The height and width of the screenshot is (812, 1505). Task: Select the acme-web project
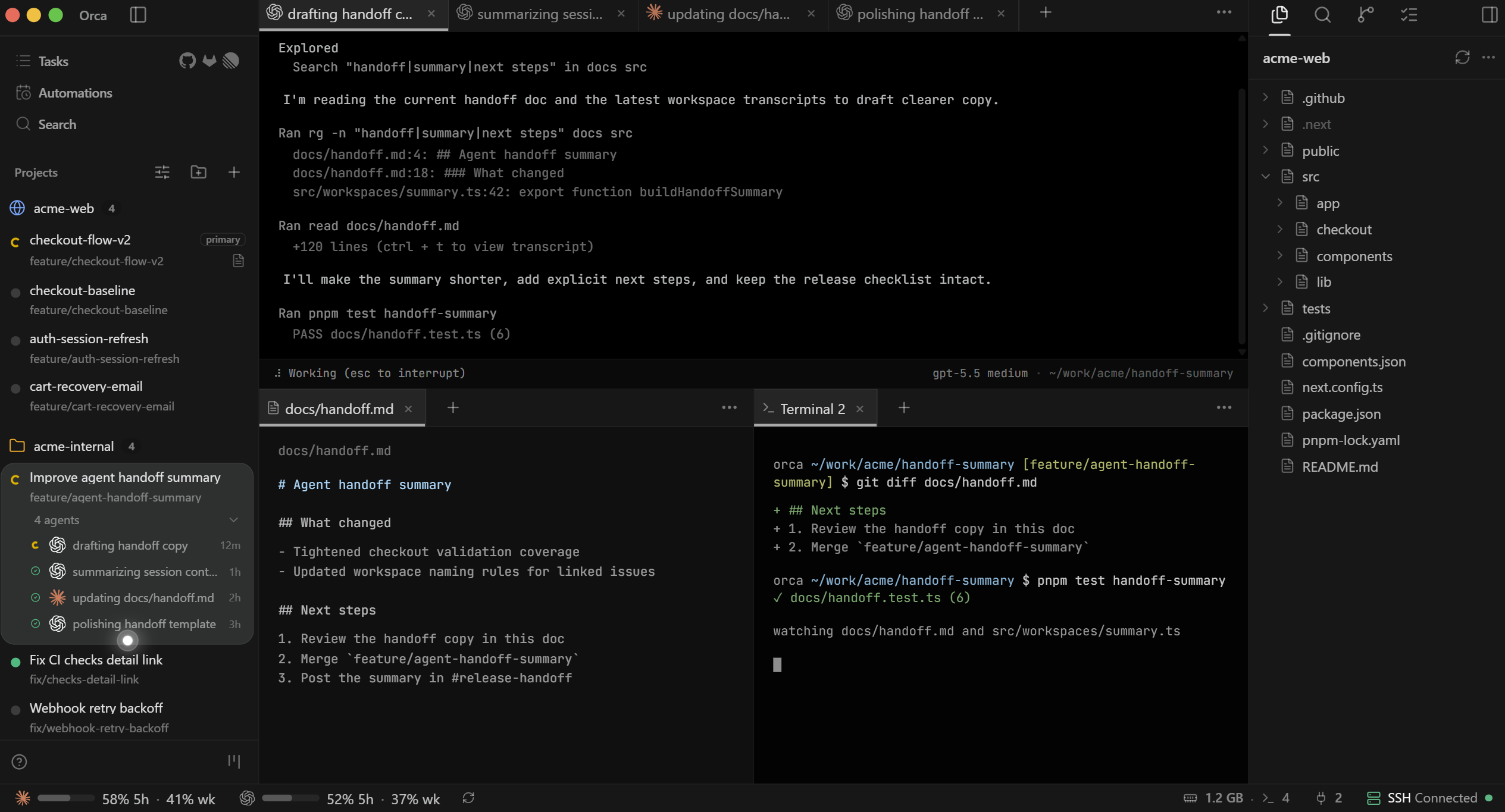coord(63,208)
